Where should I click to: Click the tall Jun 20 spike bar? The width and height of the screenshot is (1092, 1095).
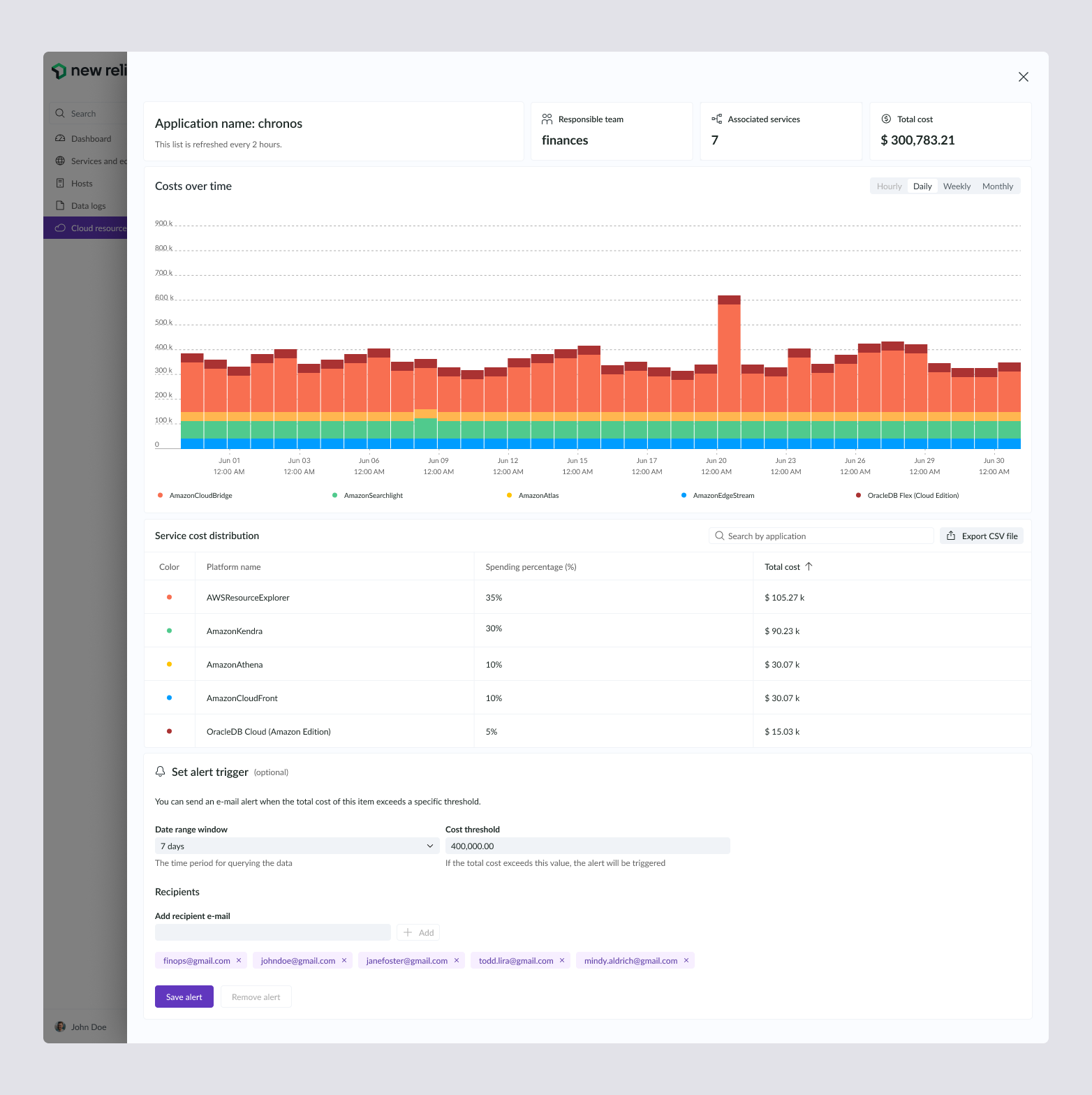click(x=729, y=372)
